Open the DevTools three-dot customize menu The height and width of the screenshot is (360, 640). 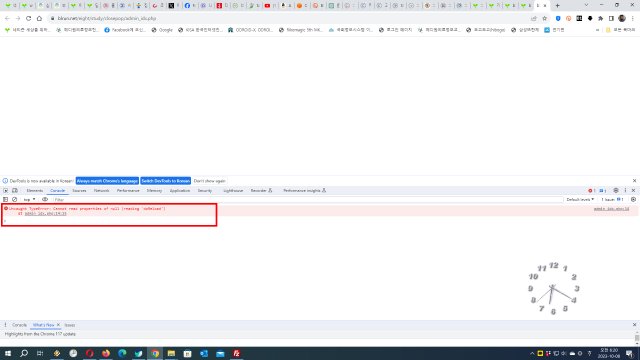(x=625, y=191)
